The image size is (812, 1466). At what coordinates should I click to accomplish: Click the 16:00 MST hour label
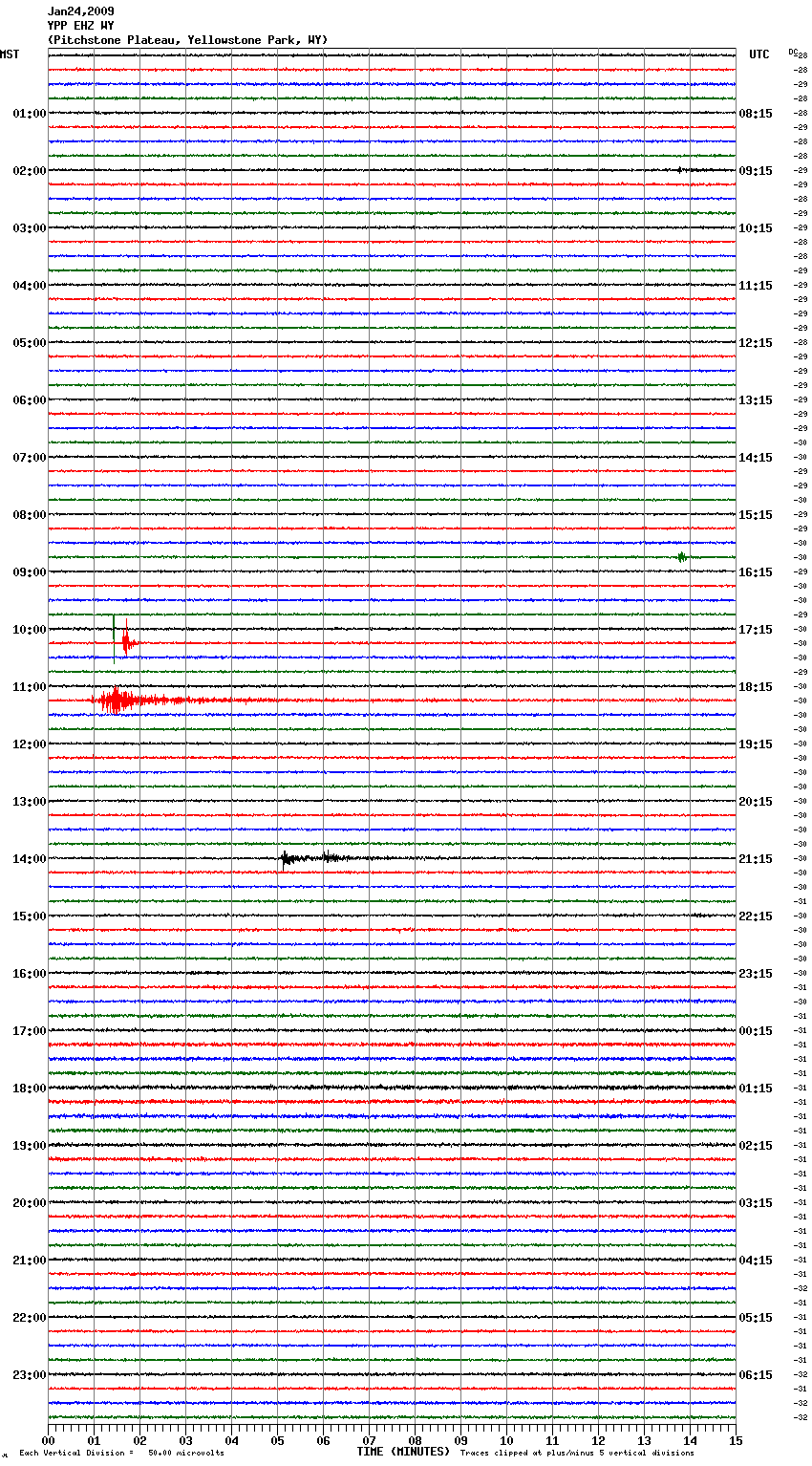tap(30, 974)
